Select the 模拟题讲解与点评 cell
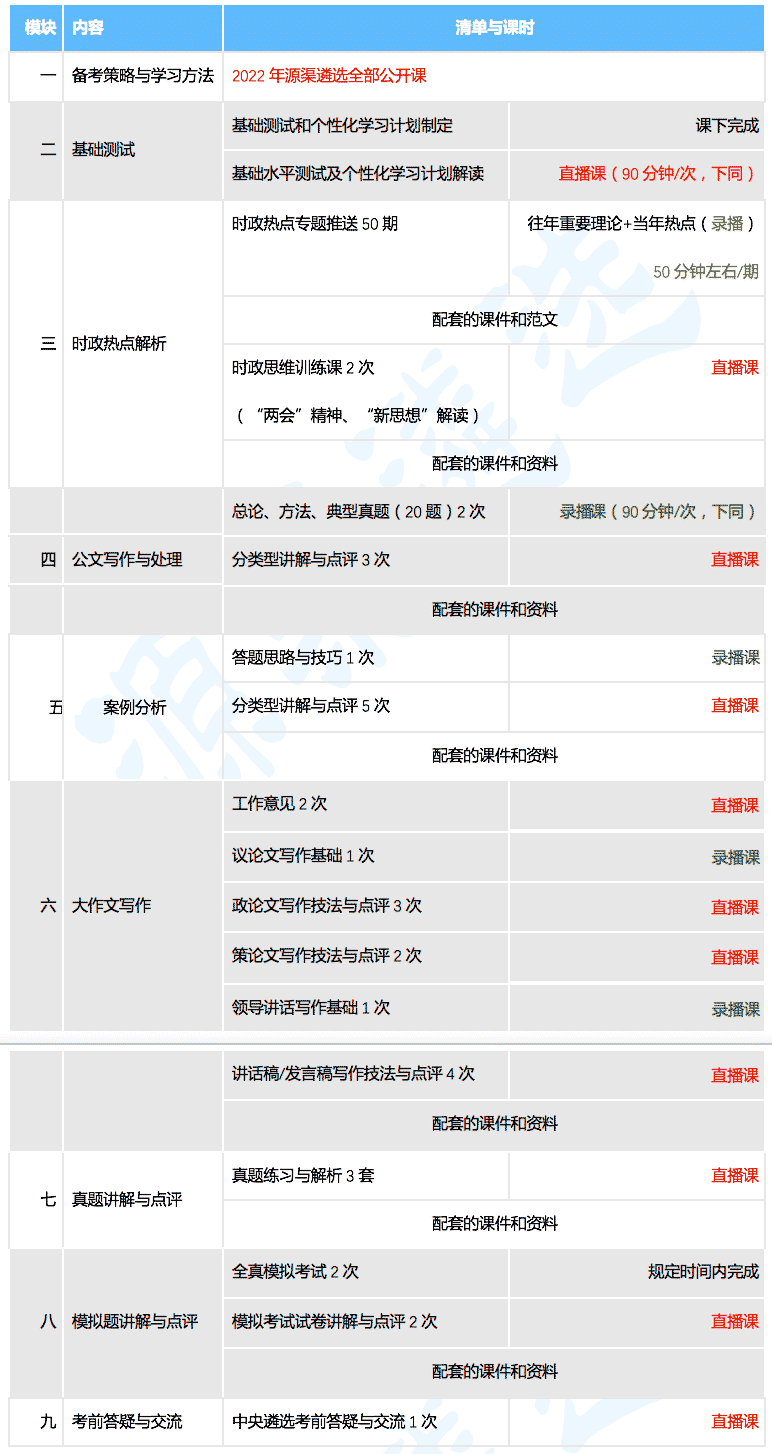Screen dimensions: 772x1454 143,1322
